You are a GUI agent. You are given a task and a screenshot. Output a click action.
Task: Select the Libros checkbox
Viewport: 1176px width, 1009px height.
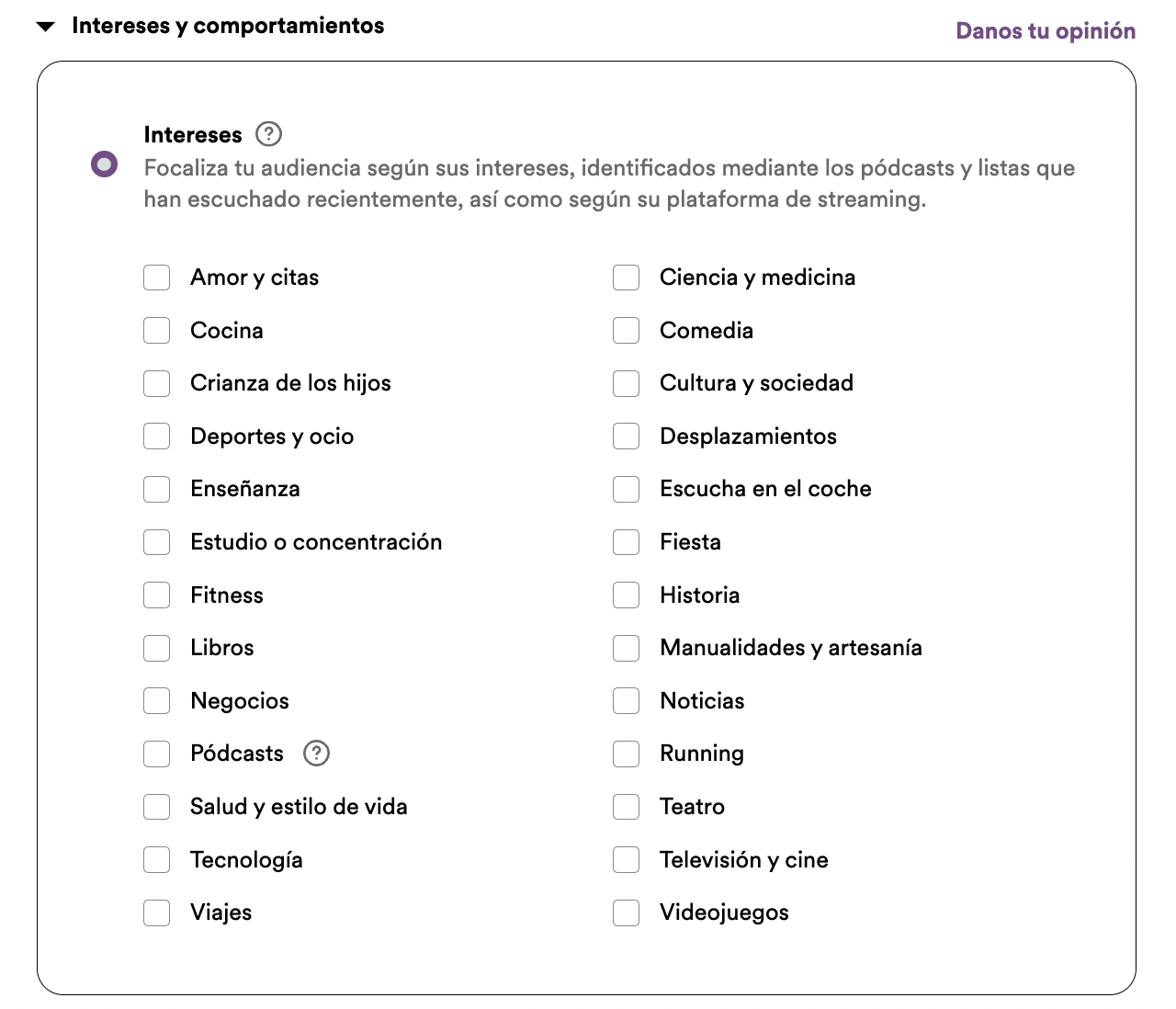click(156, 648)
